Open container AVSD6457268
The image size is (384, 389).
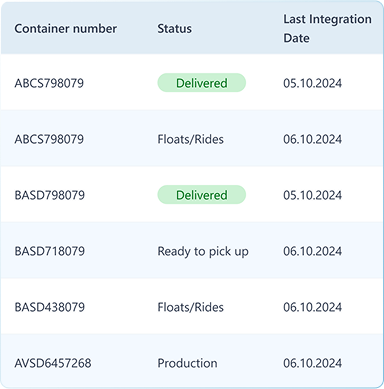pos(53,363)
